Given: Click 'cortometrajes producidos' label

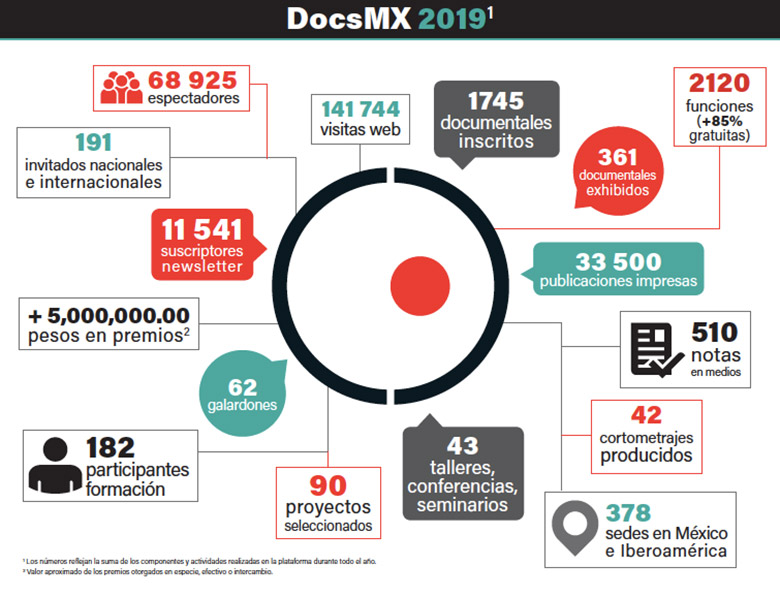Looking at the screenshot, I should click(x=646, y=447).
